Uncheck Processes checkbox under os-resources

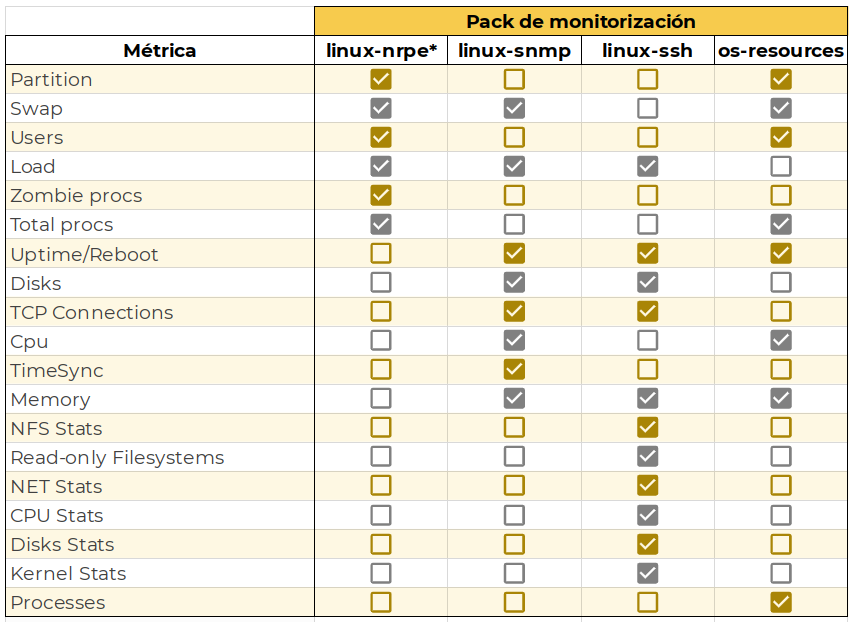click(x=781, y=602)
